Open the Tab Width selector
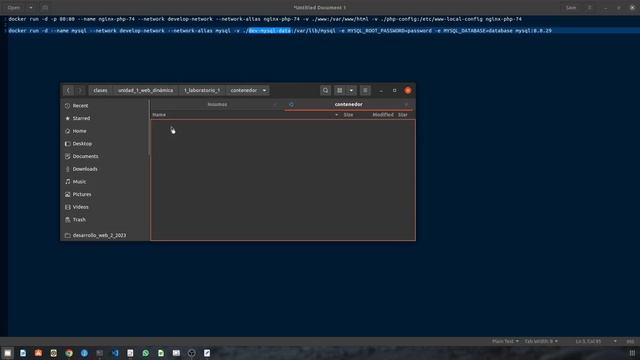 point(541,341)
